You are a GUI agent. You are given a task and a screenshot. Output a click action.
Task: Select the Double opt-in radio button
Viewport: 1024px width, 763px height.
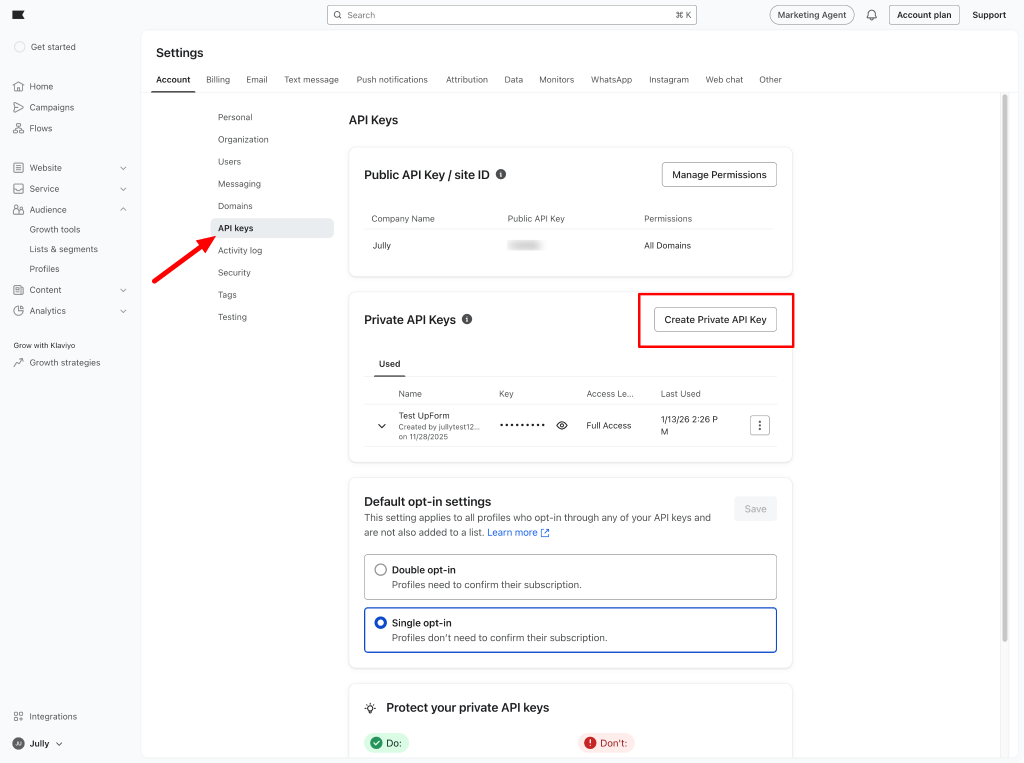[x=381, y=570]
